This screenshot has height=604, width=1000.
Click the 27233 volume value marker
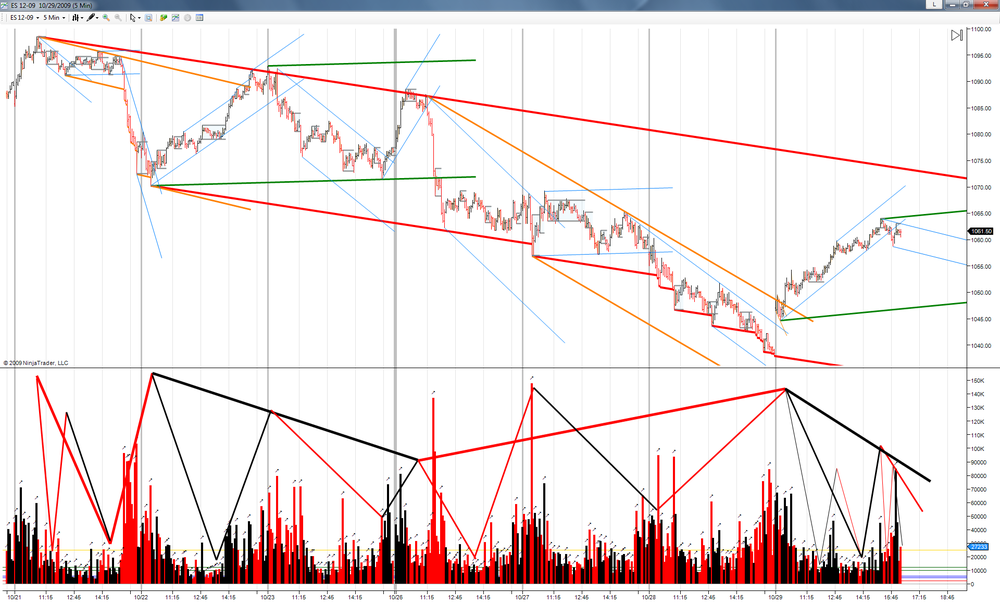[979, 547]
